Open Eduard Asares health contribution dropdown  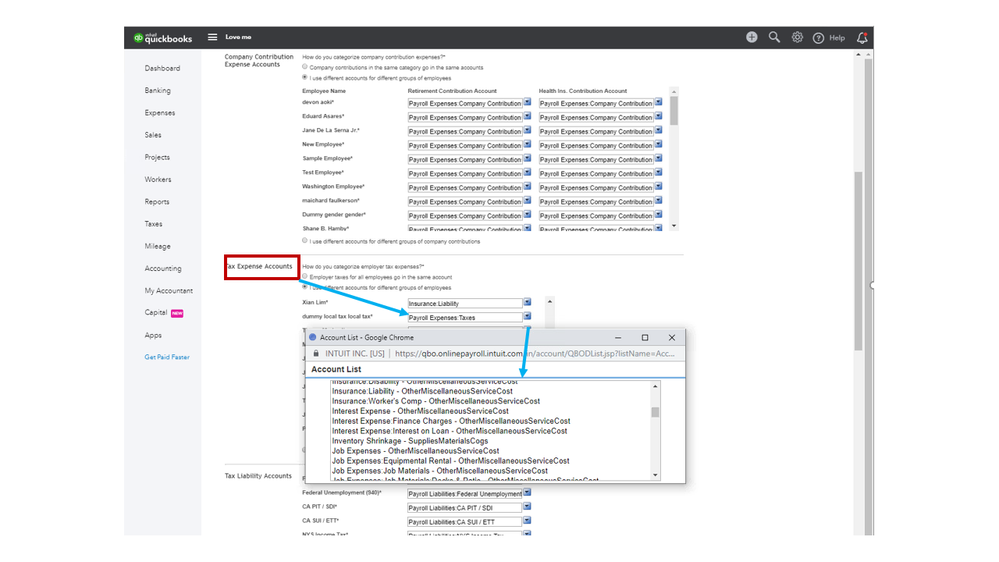coord(658,116)
